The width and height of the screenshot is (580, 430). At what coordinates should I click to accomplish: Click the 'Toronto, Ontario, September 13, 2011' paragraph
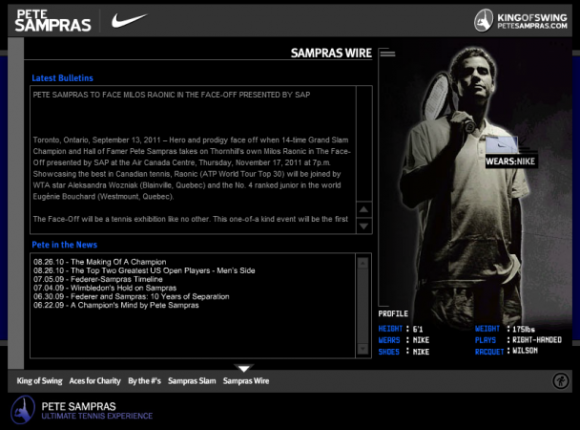tap(192, 168)
